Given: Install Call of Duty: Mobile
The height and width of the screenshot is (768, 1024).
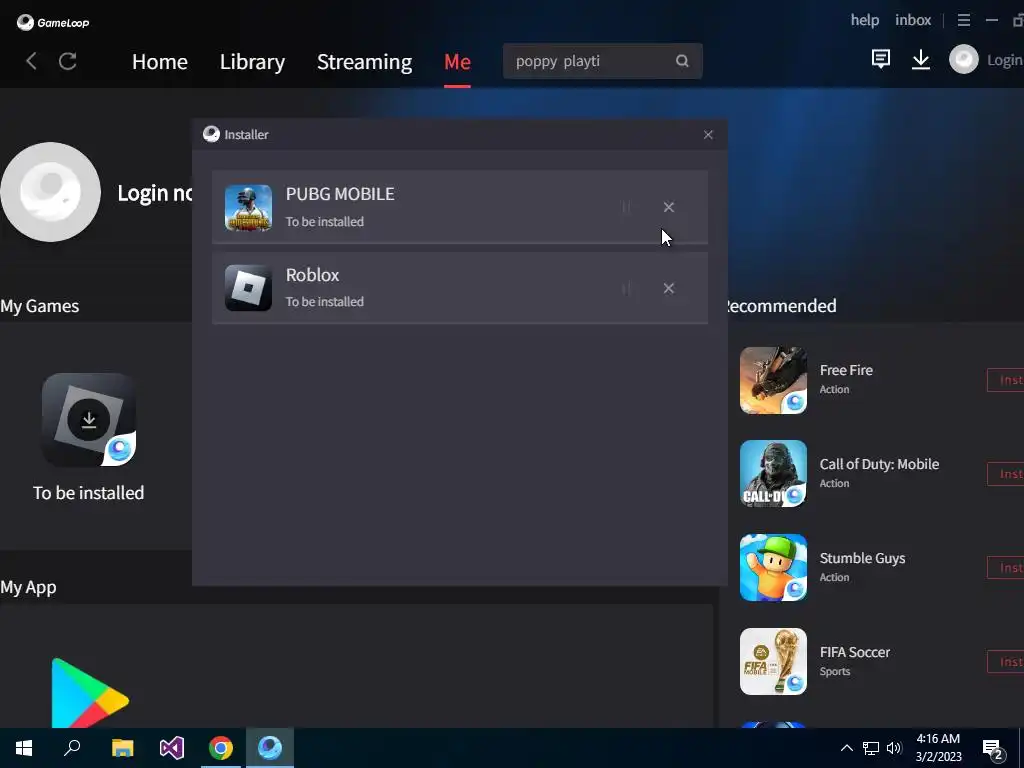Looking at the screenshot, I should (x=1006, y=474).
